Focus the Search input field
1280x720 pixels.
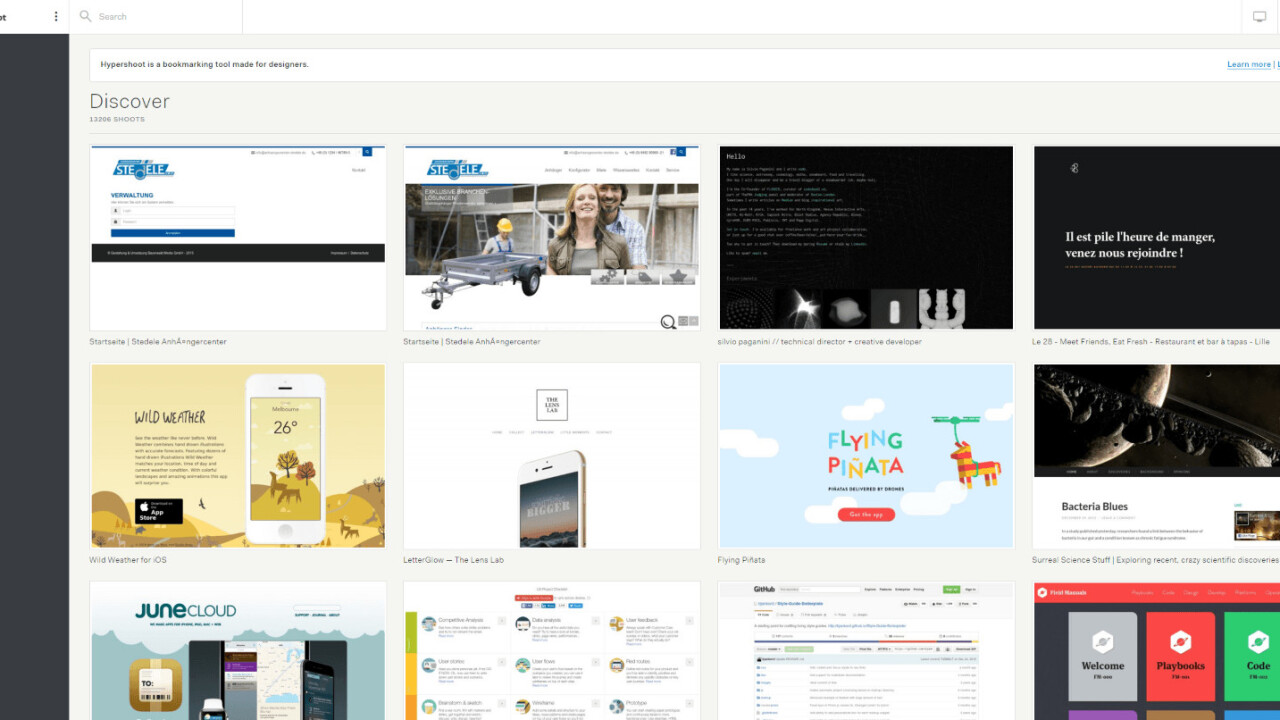(x=160, y=16)
